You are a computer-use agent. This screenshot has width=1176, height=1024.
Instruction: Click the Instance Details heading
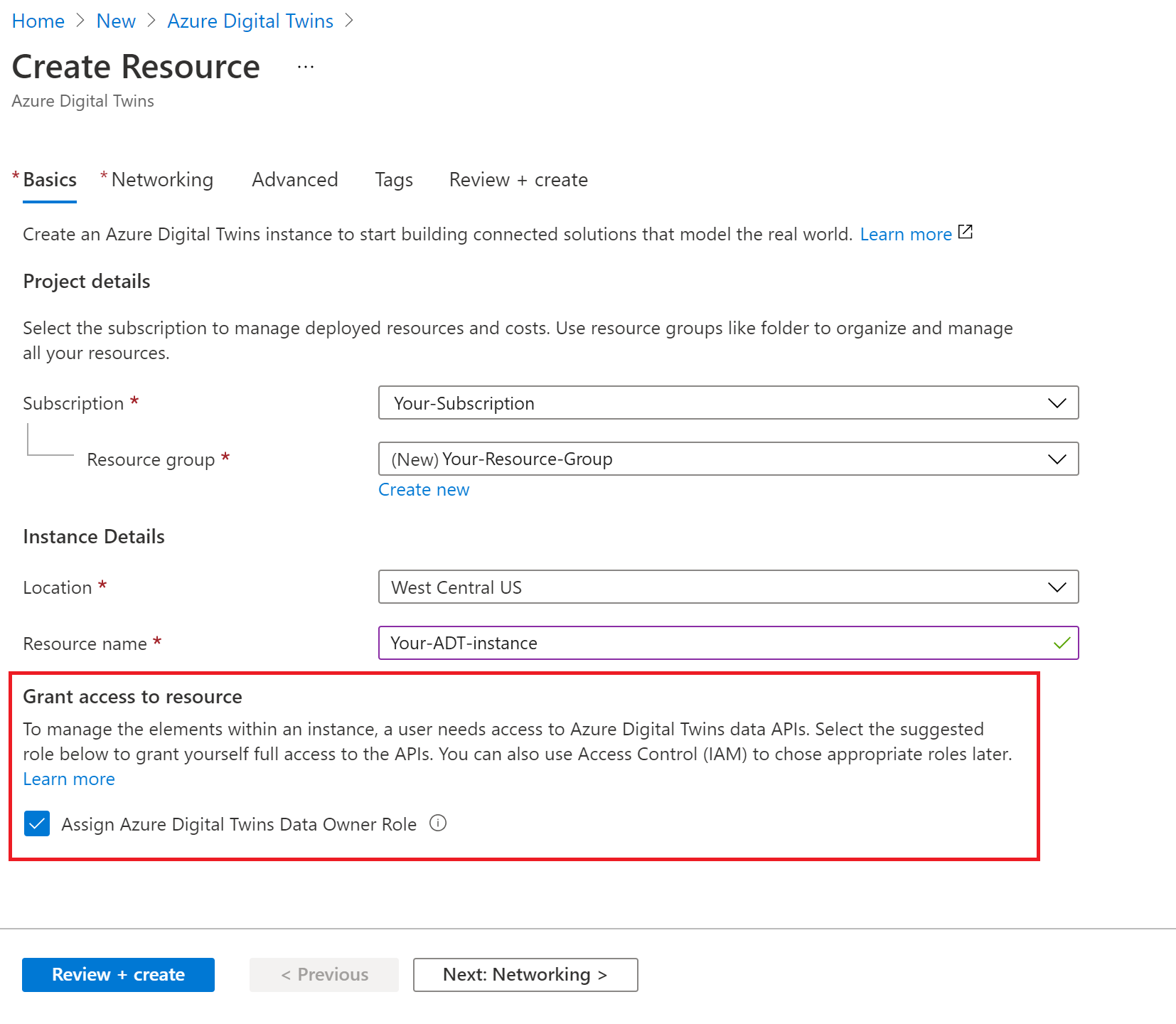tap(94, 537)
